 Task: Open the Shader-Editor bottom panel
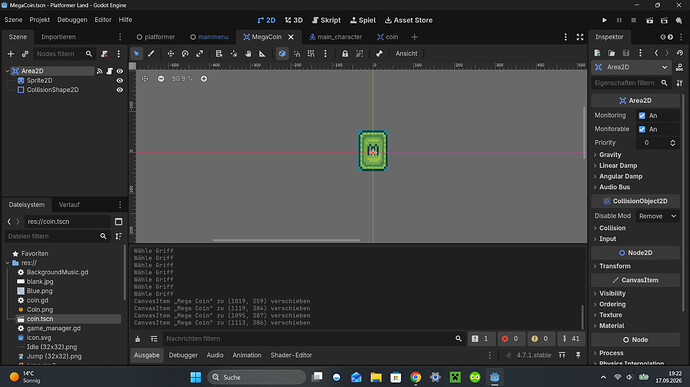(x=291, y=355)
